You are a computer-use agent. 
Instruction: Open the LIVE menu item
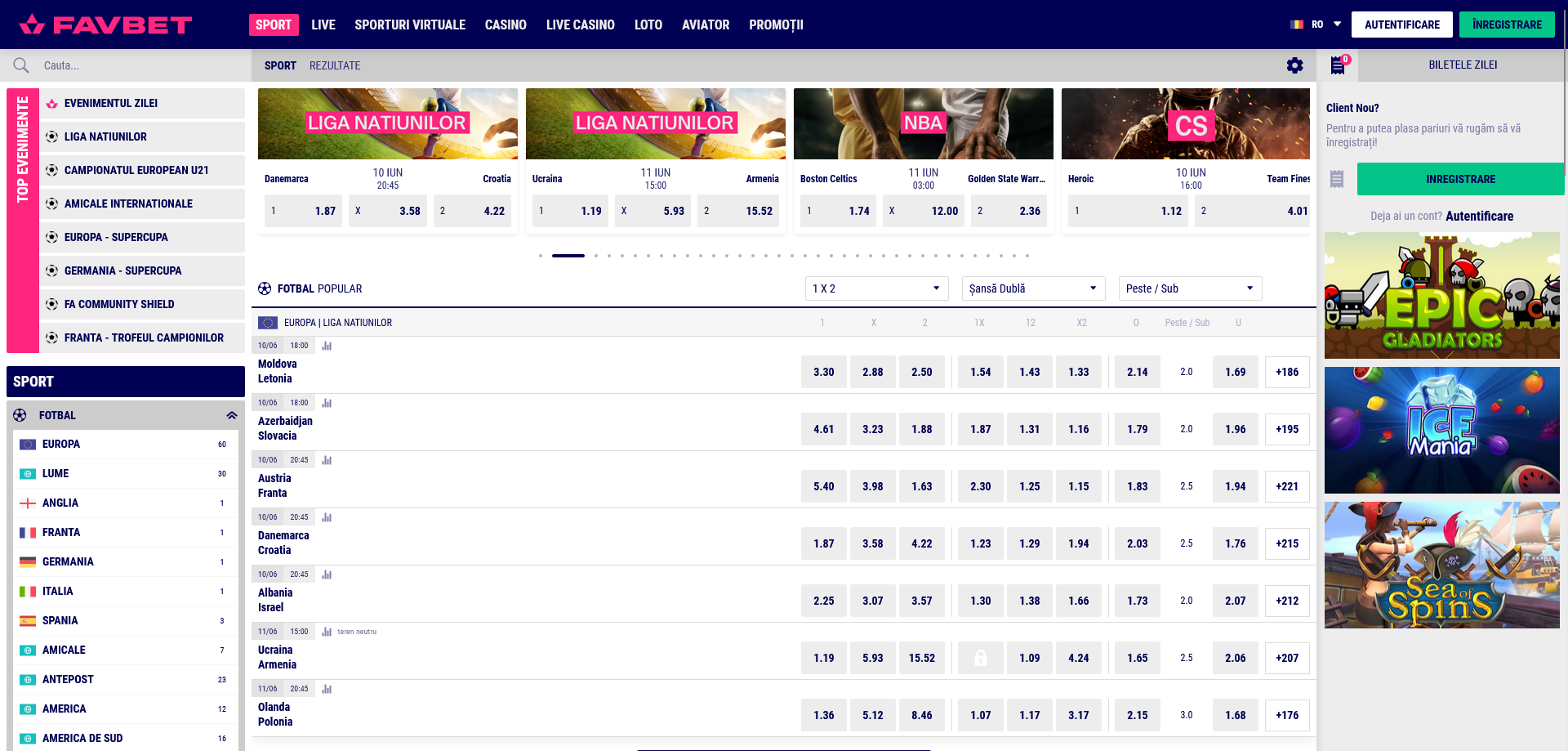click(x=323, y=25)
